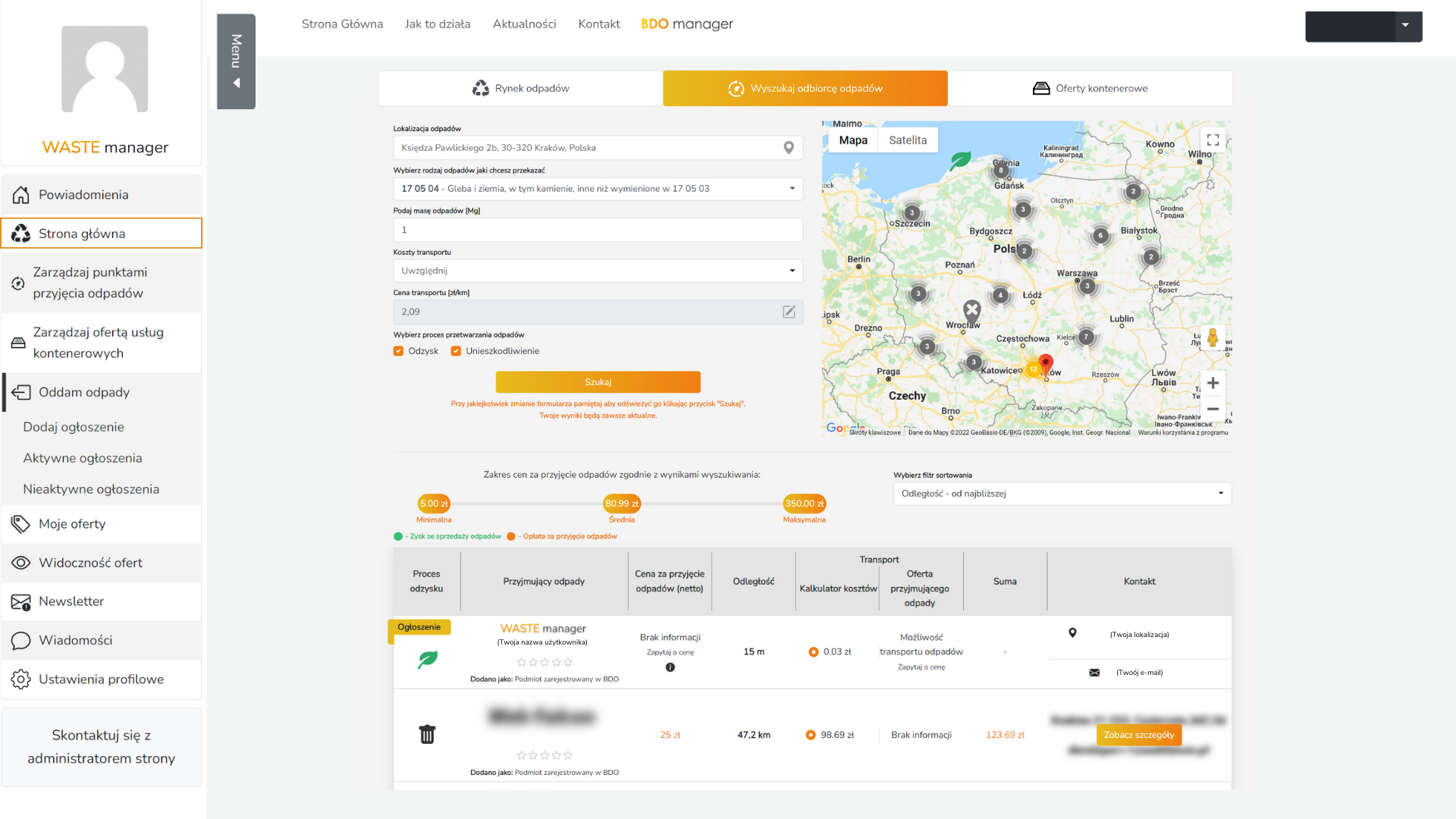1456x819 pixels.
Task: Open waste type dropdown 17 05 04
Action: [x=598, y=189]
